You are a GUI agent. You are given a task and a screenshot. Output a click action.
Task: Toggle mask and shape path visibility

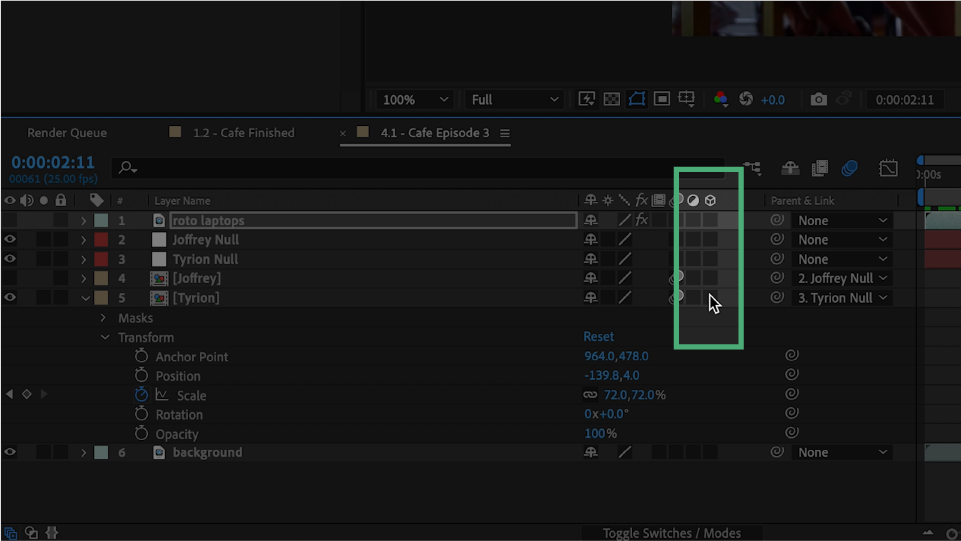pos(637,100)
